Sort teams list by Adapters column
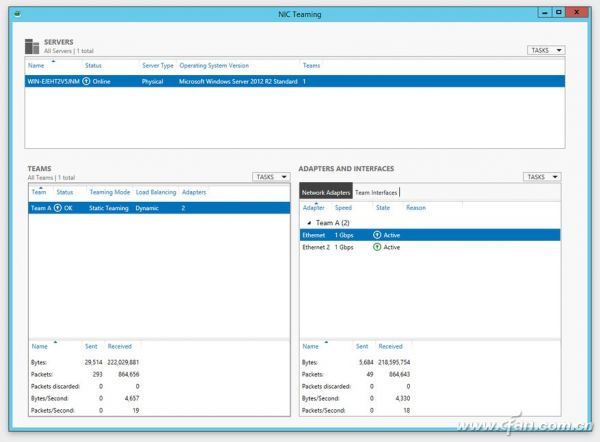Viewport: 600px width, 442px height. pos(194,192)
